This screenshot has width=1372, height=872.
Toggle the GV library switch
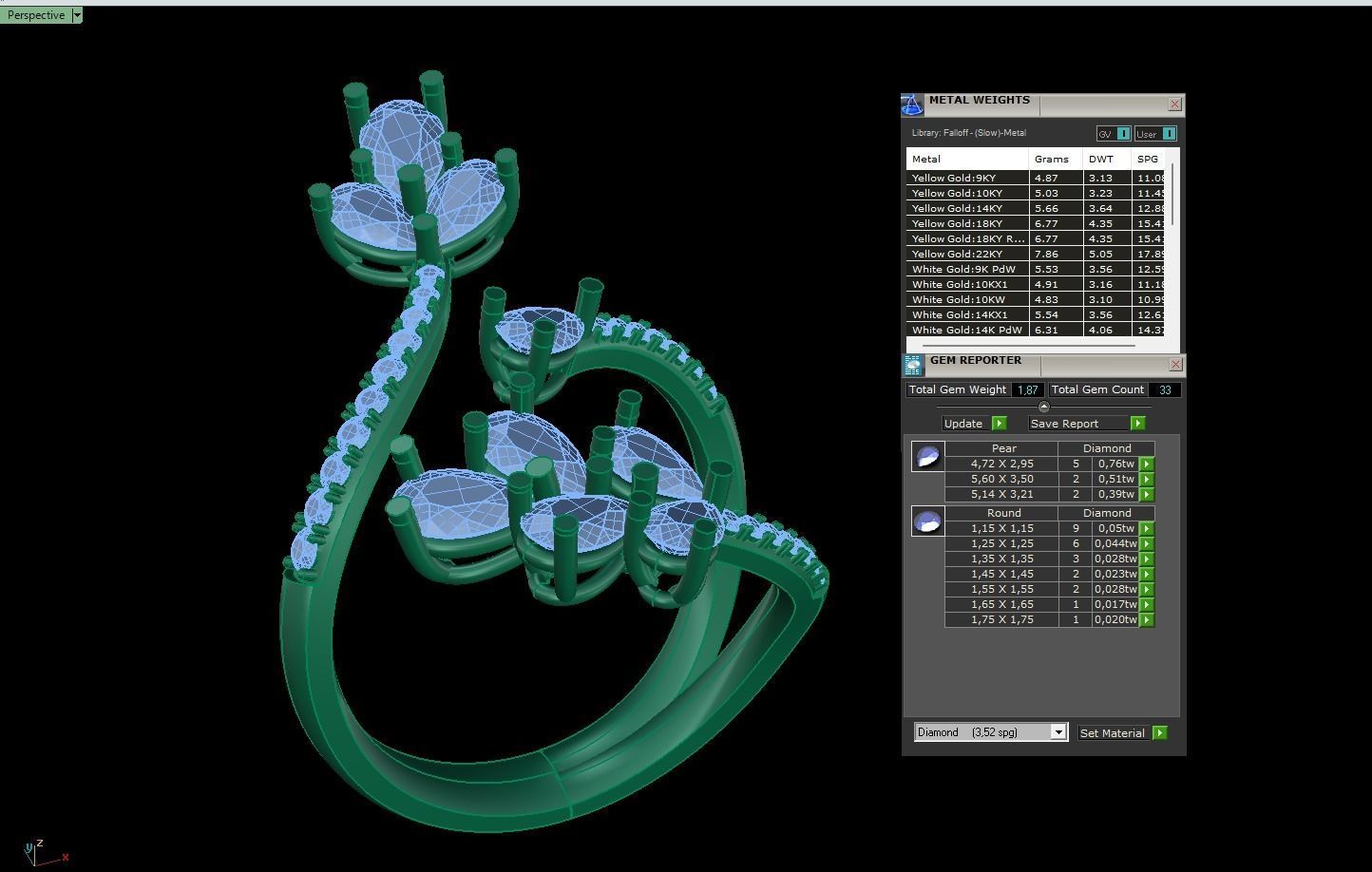coord(1114,134)
